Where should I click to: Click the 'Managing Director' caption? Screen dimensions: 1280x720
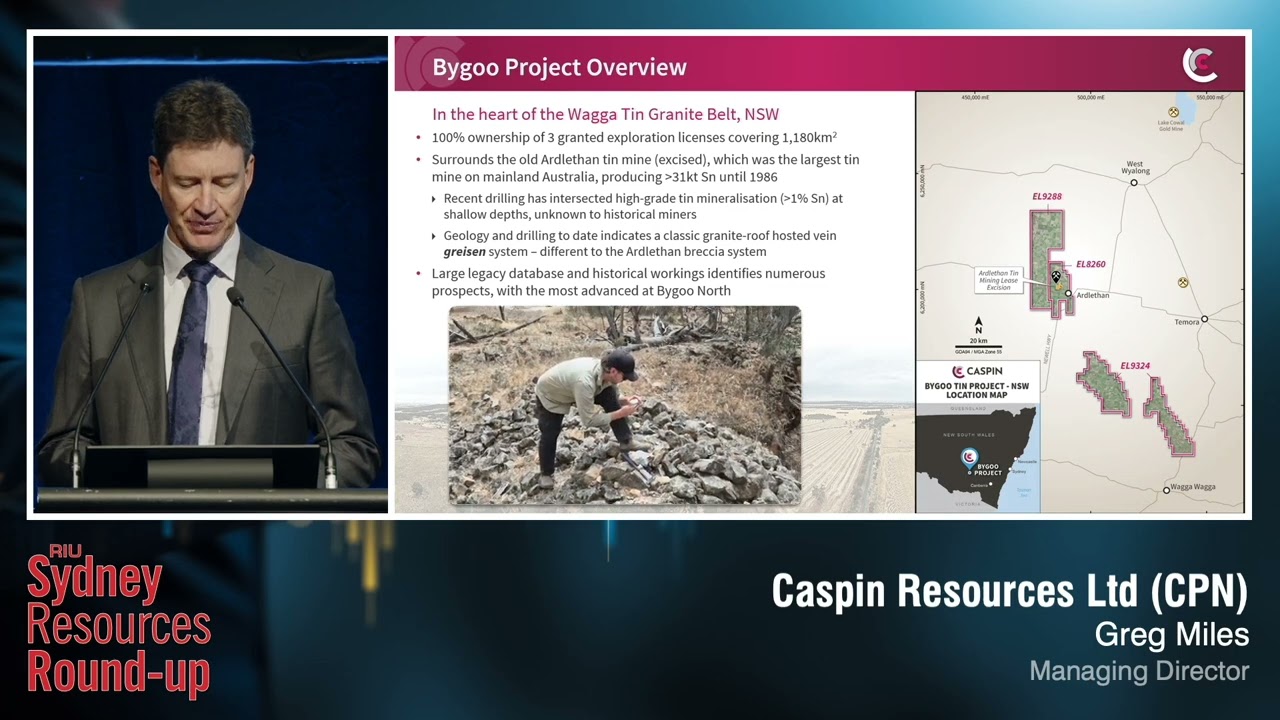point(1139,671)
